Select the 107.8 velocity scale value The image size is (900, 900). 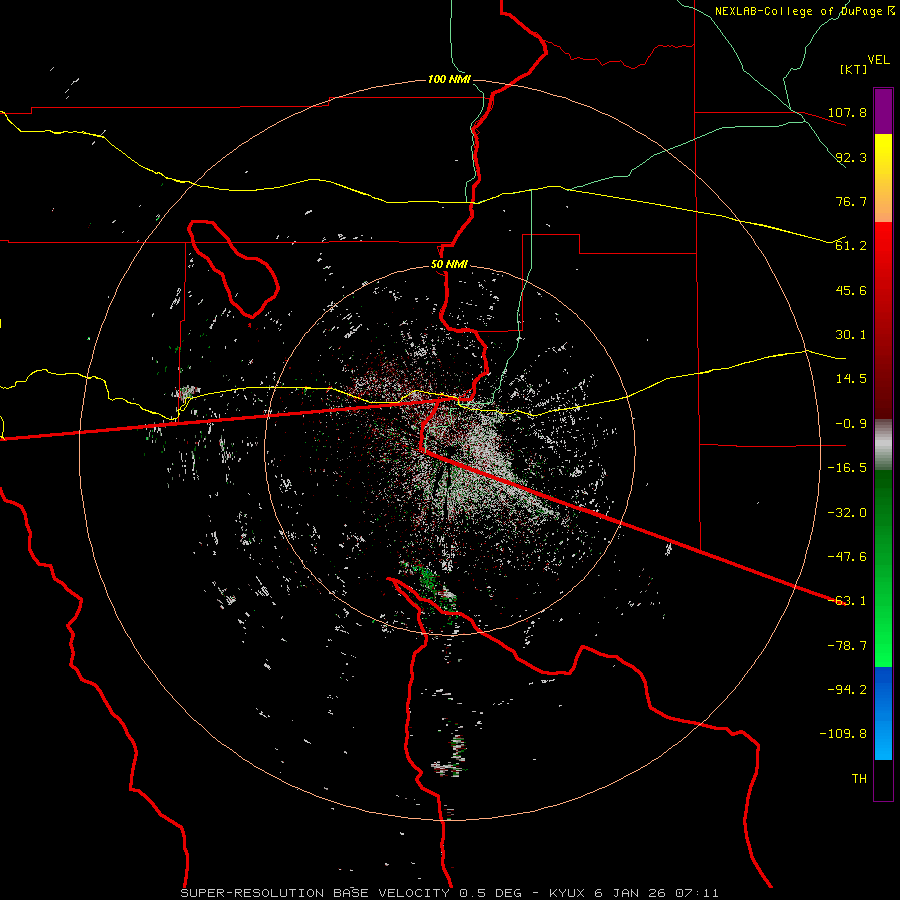pyautogui.click(x=847, y=112)
